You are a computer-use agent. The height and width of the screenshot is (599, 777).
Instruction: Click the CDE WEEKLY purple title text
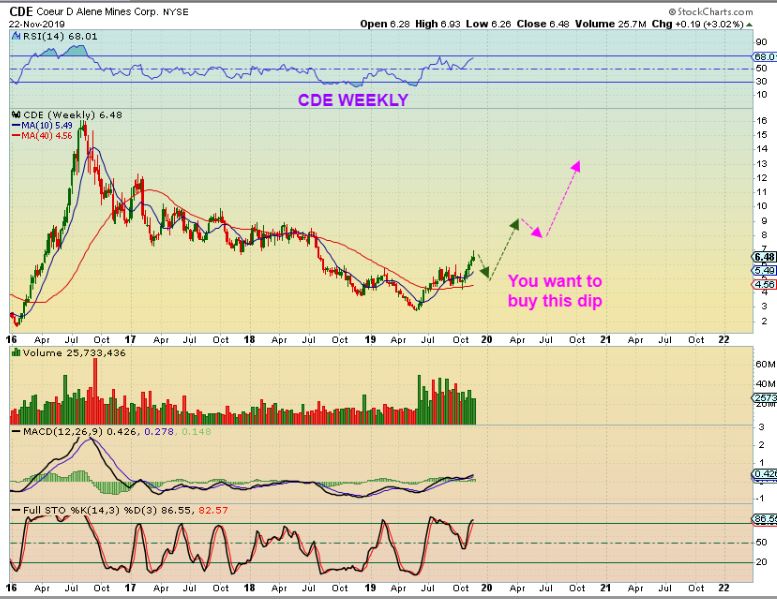tap(353, 100)
